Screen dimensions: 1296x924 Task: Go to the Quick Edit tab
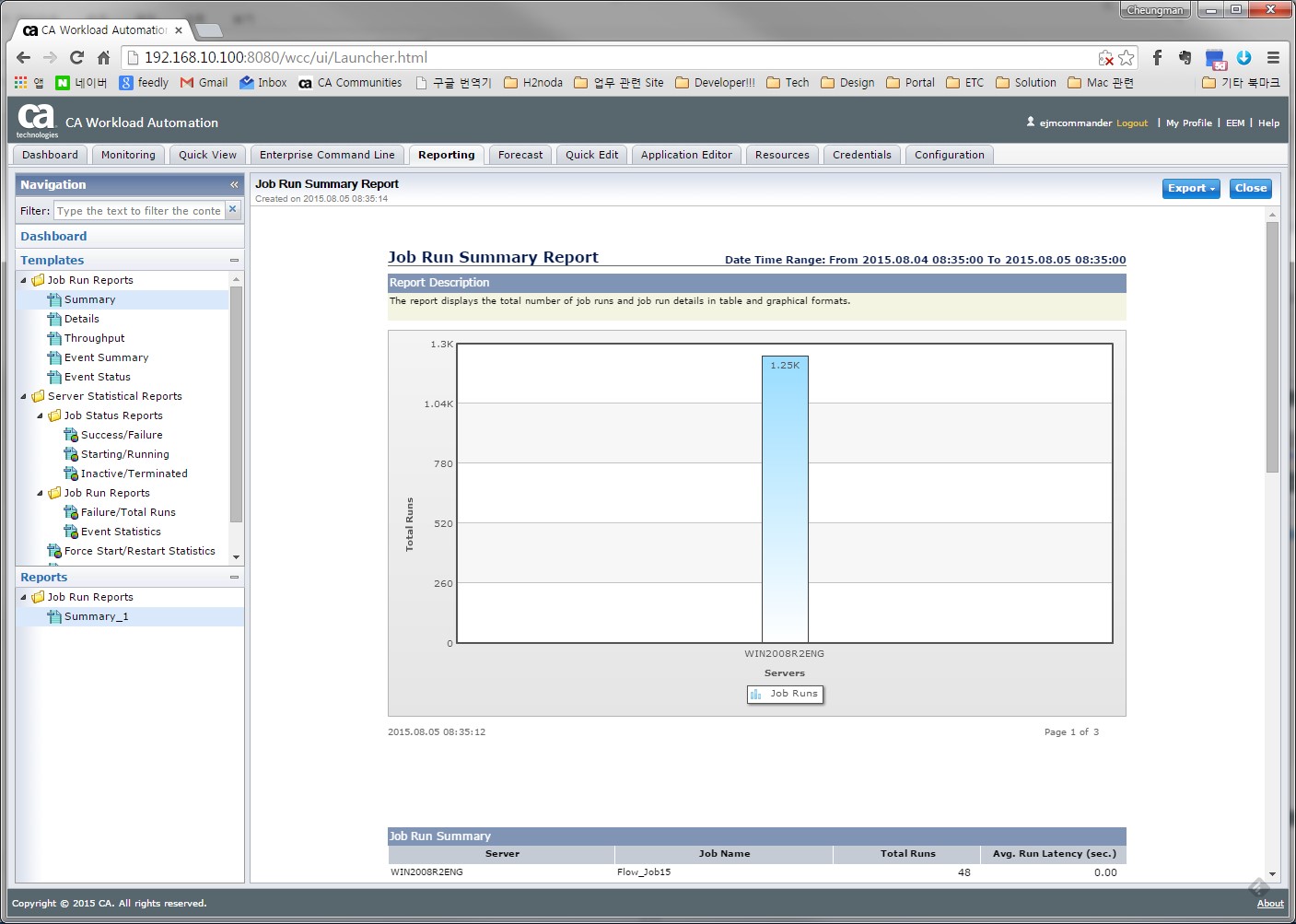tap(591, 155)
